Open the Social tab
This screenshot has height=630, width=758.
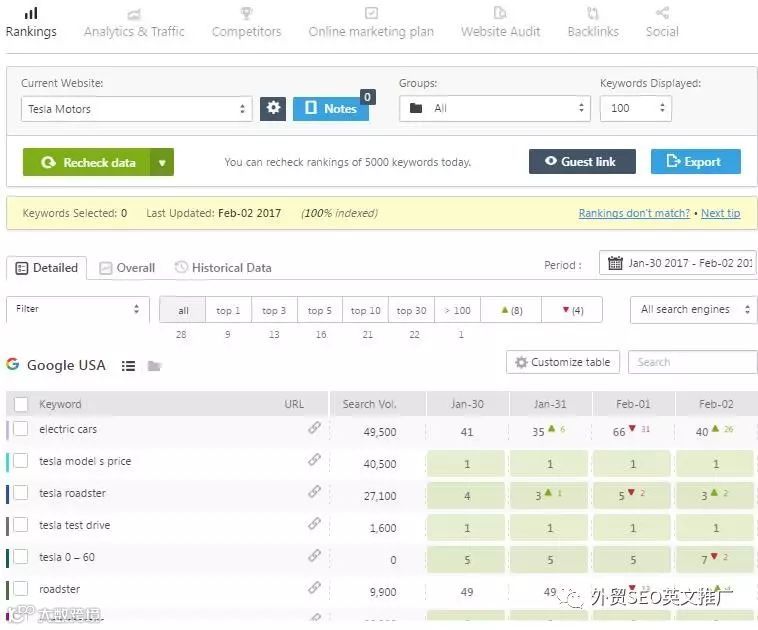coord(662,23)
